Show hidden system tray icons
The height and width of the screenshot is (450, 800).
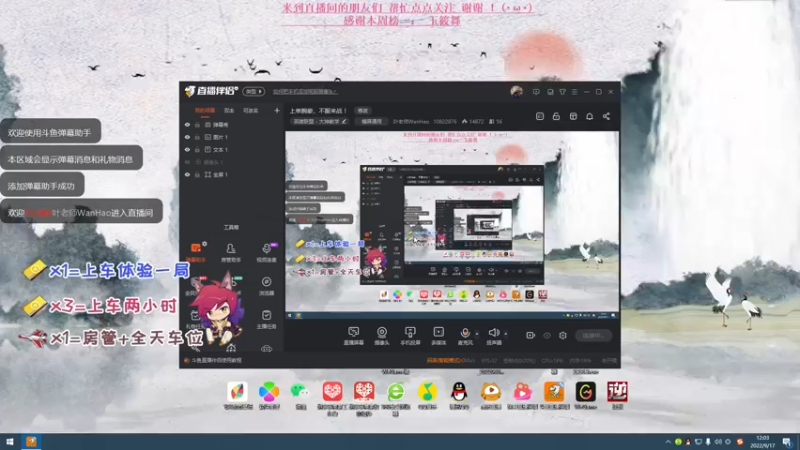coord(668,442)
